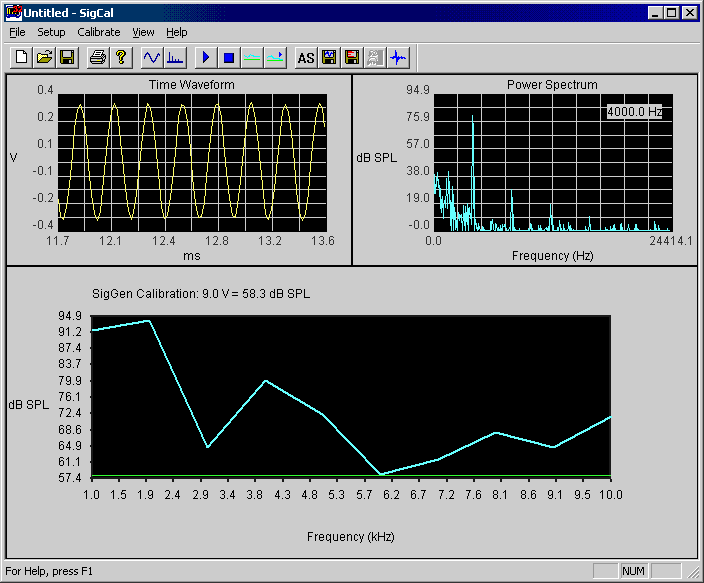Click the 11.7 ms axis tick label

tap(58, 241)
